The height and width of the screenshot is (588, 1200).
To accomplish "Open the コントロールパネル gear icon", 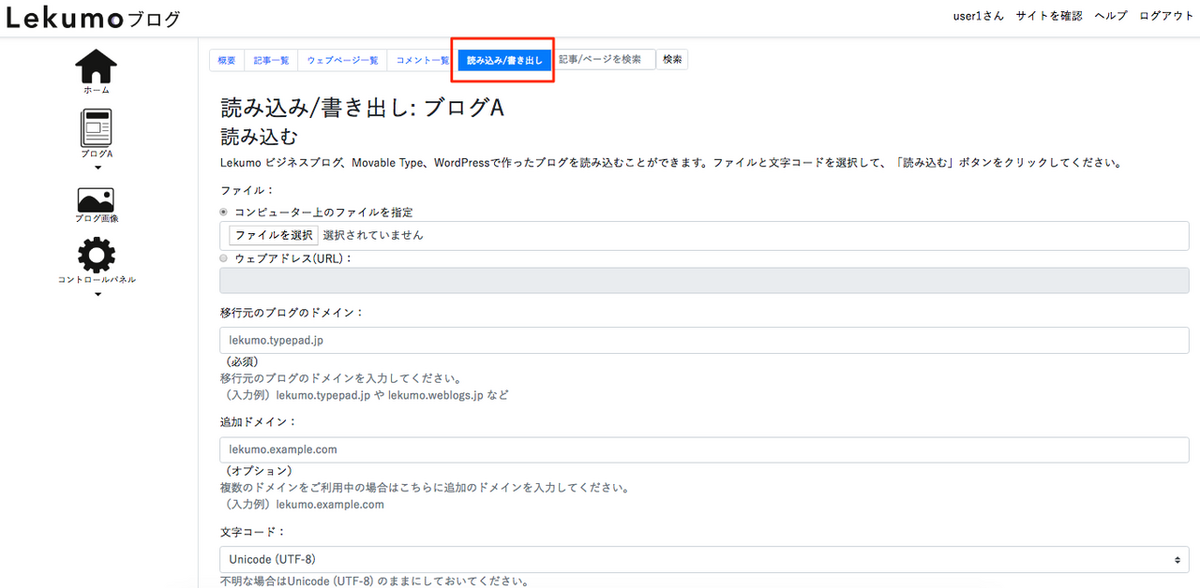I will [x=96, y=254].
